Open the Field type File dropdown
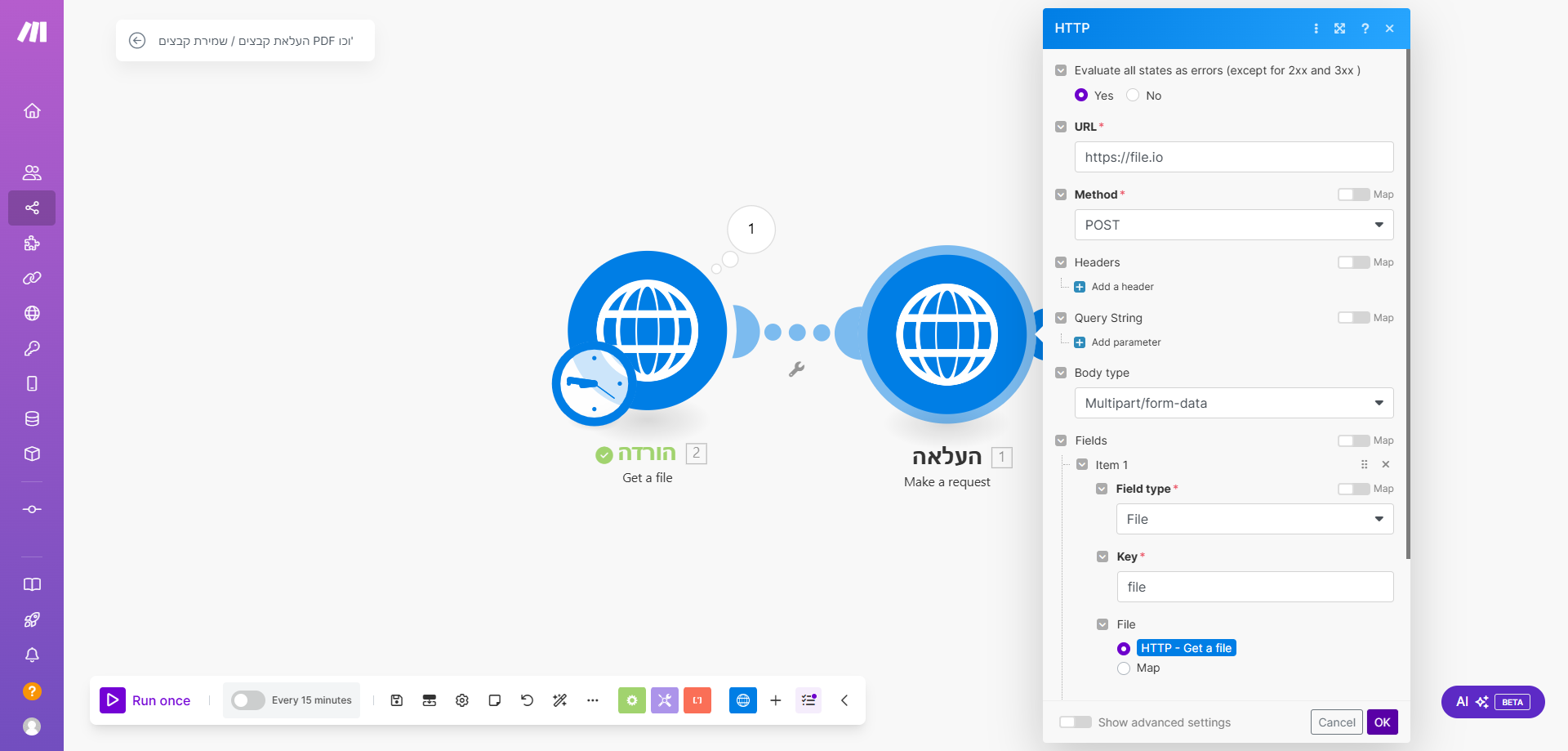 click(1254, 519)
